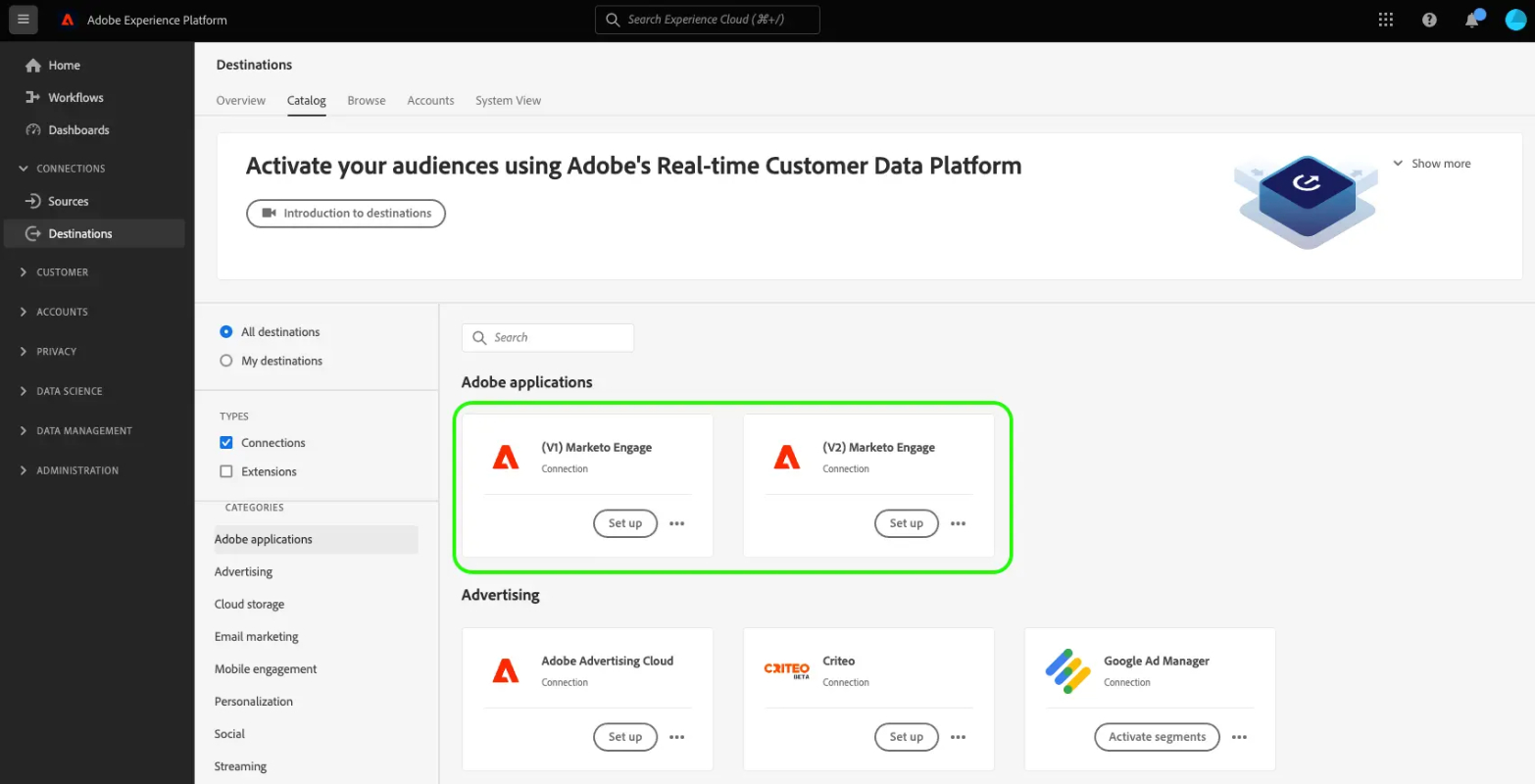This screenshot has height=784, width=1535.
Task: Switch to the Browse tab
Action: coord(367,101)
